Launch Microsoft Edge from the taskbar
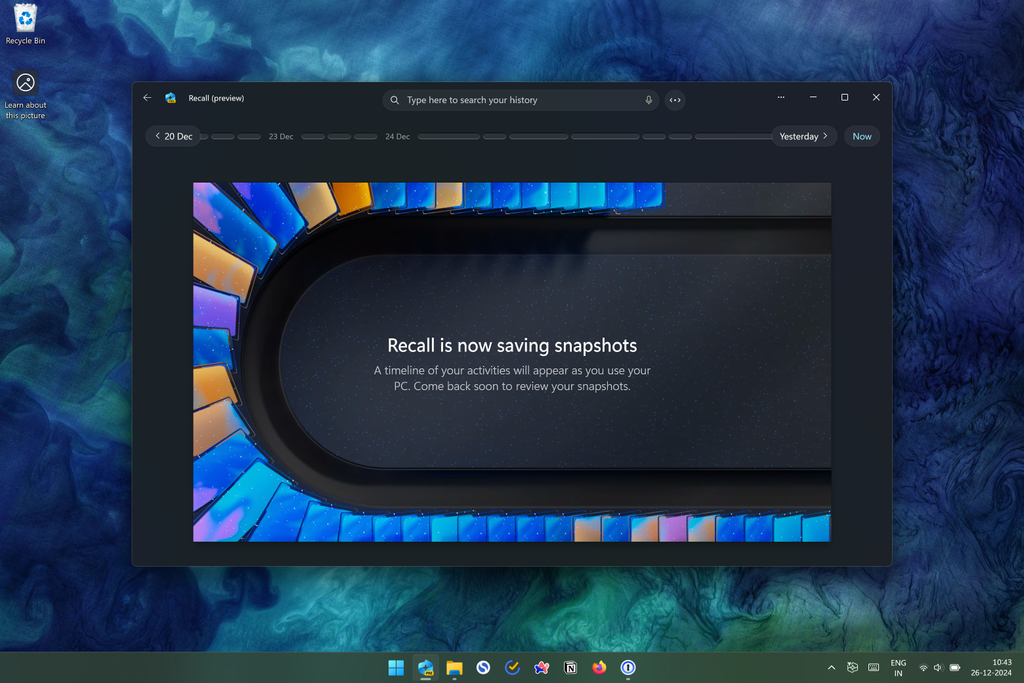1024x683 pixels. (x=425, y=668)
